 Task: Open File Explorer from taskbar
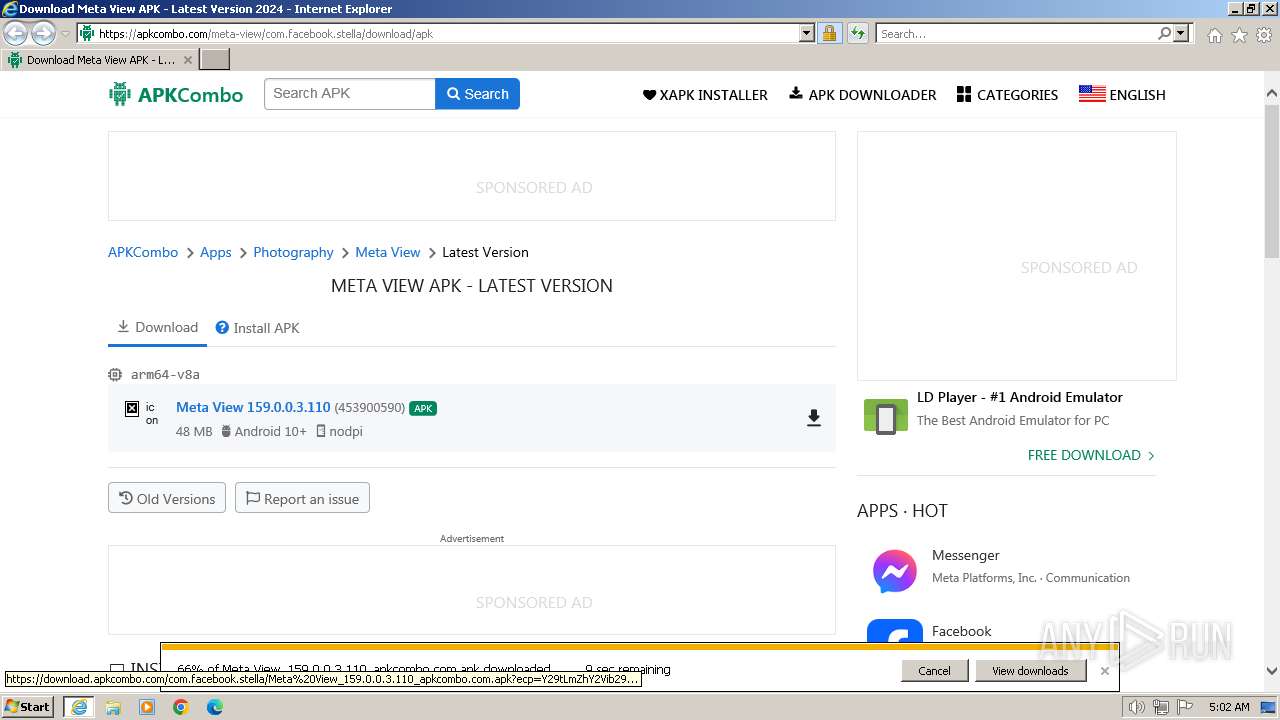point(113,707)
